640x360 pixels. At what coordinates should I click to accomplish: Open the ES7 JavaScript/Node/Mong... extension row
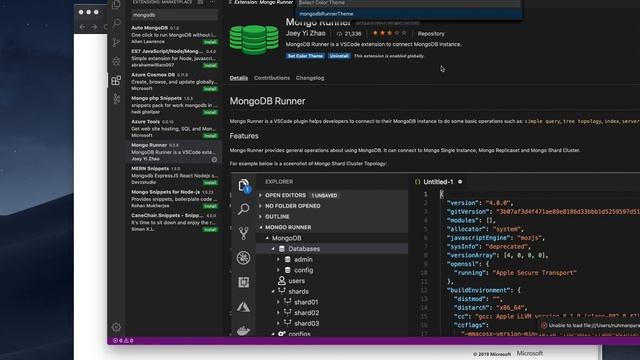pyautogui.click(x=174, y=58)
